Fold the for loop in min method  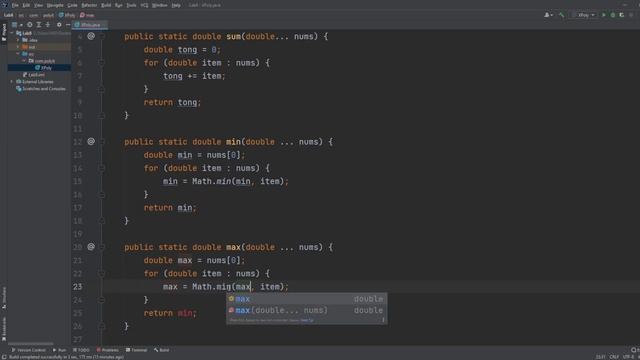(102, 168)
